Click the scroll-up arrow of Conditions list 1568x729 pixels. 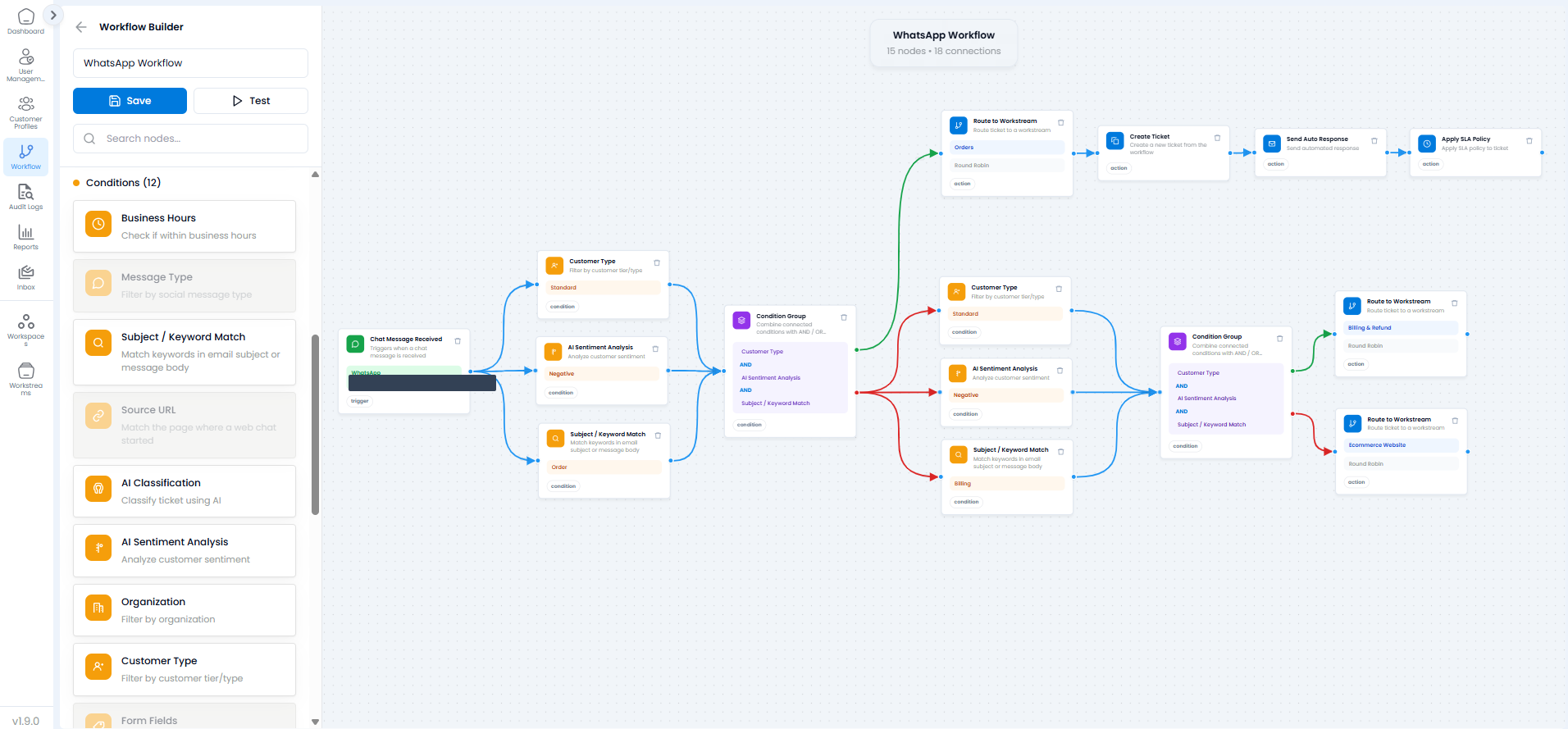(316, 175)
